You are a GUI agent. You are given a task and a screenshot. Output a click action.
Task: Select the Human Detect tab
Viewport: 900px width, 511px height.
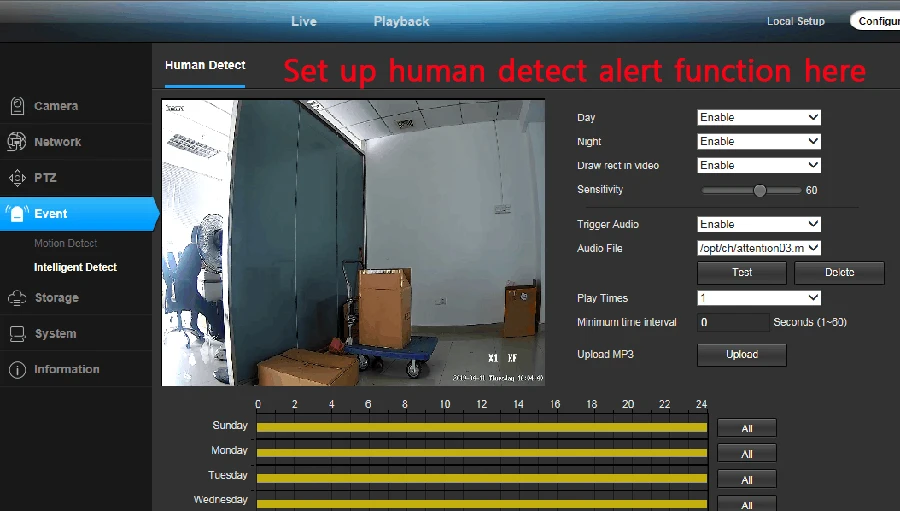(205, 65)
